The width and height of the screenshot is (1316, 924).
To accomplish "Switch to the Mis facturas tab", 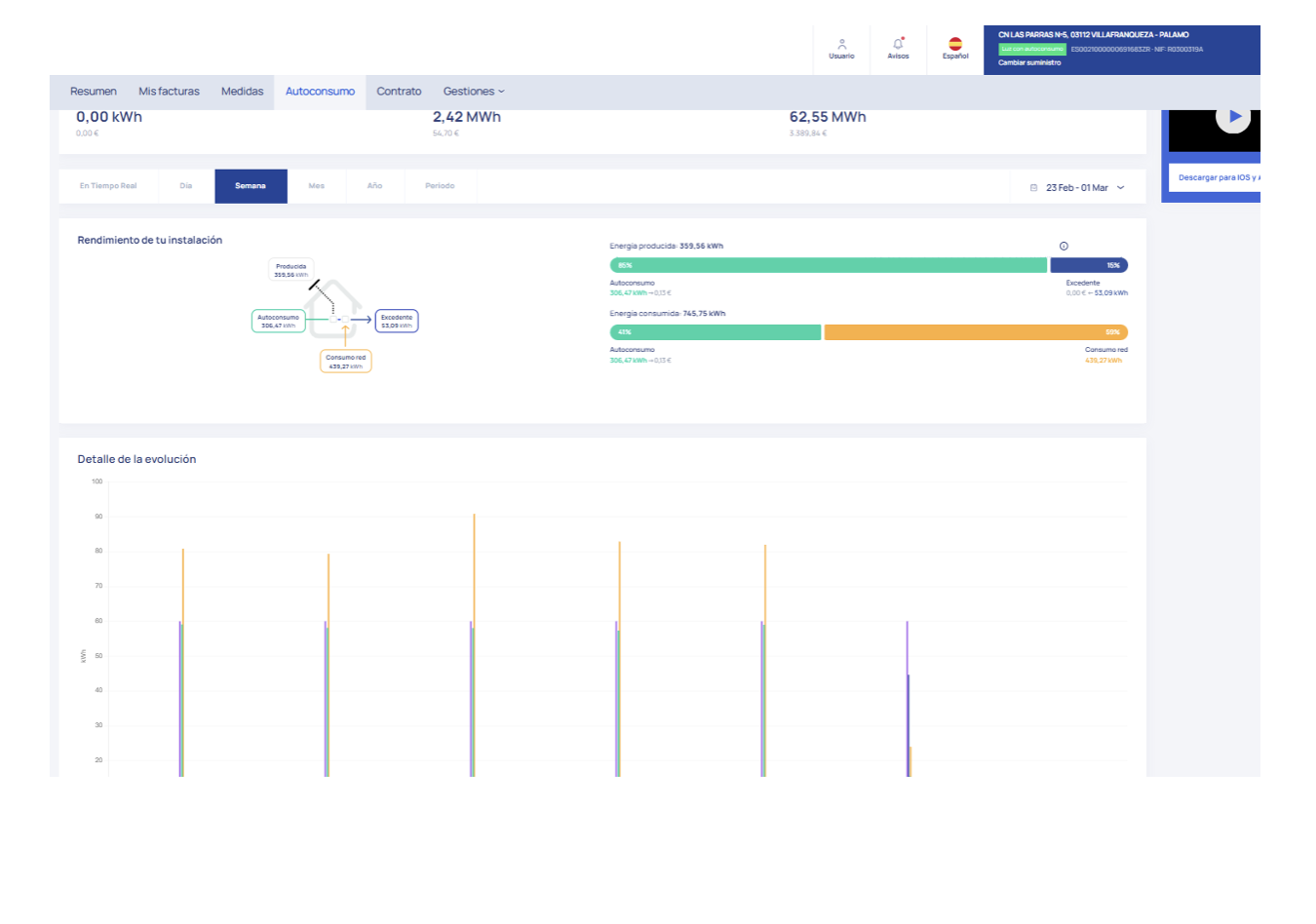I will [169, 92].
